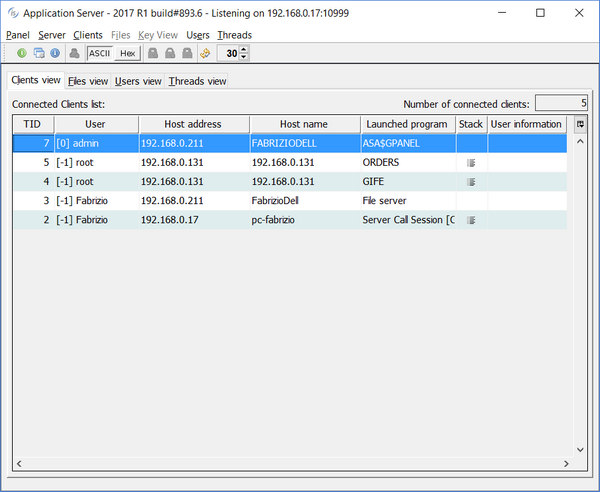Sort table by Host name column
This screenshot has height=492, width=600.
point(304,124)
